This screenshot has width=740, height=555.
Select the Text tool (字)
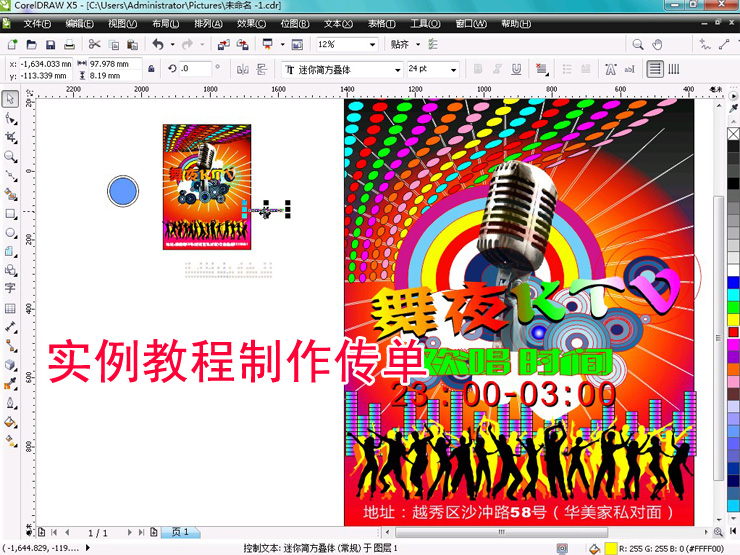10,290
